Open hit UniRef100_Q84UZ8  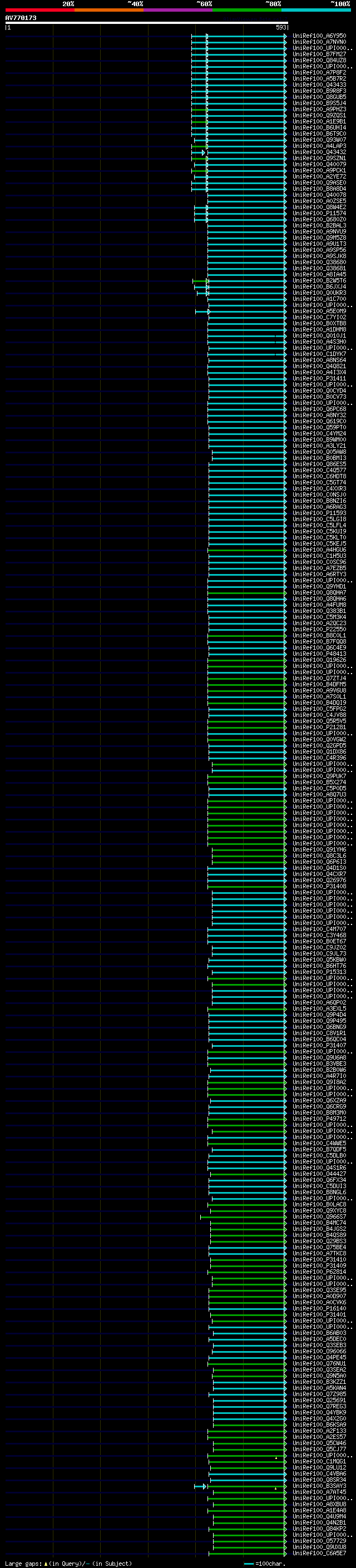[x=319, y=60]
